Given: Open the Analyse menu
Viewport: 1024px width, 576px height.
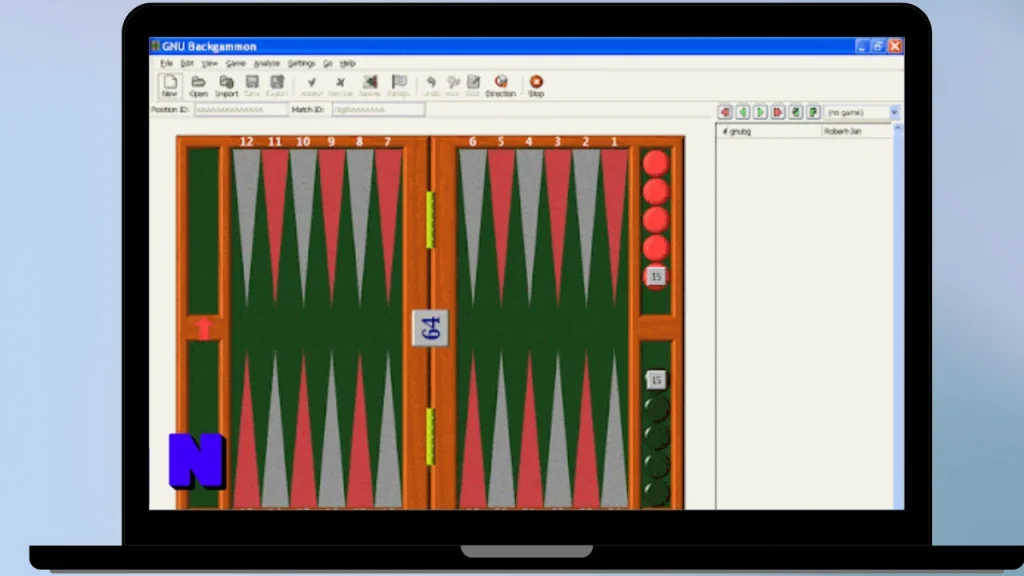Looking at the screenshot, I should tap(266, 63).
